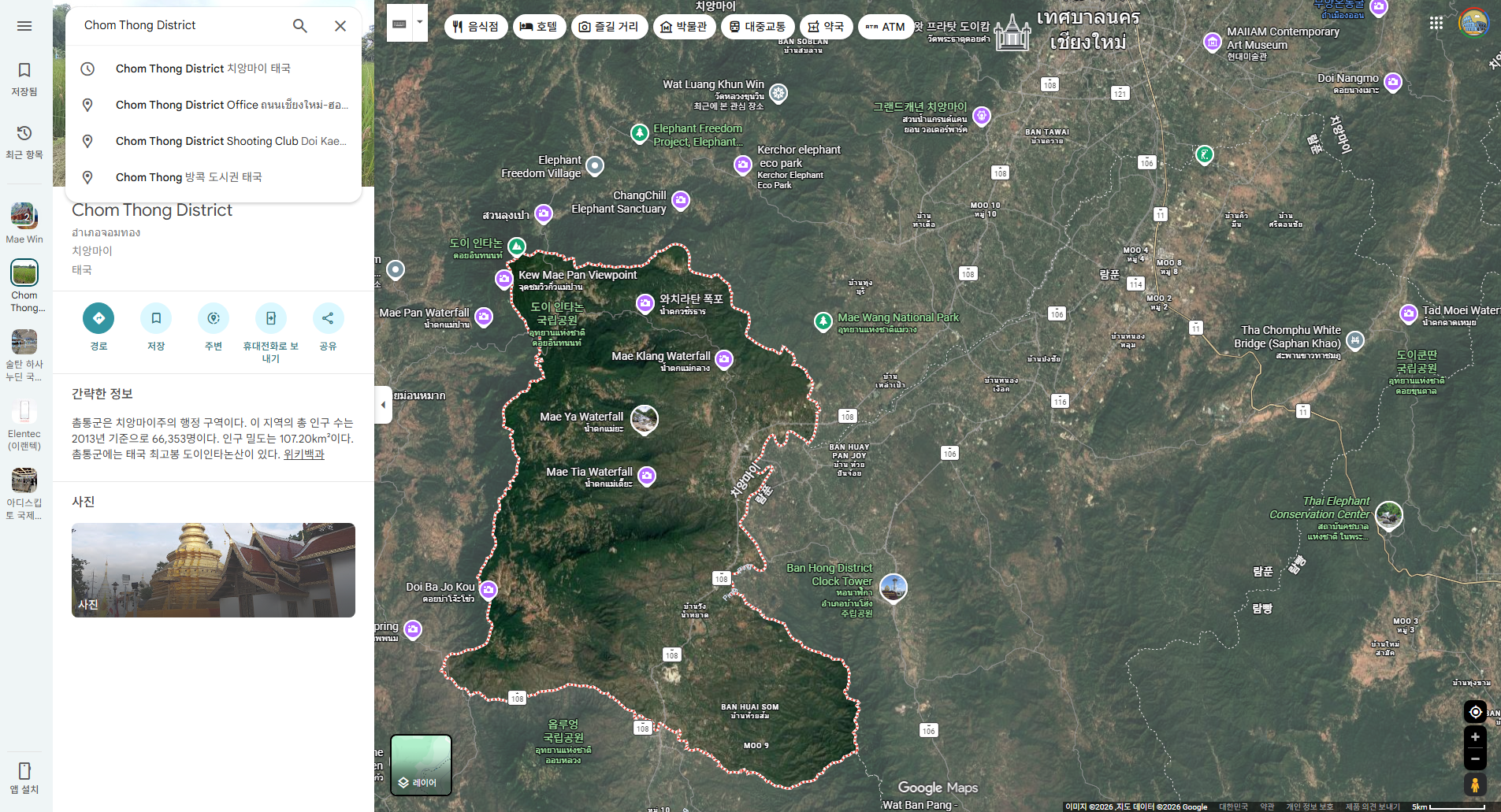Filter map by Things to do (즐길 거리)
This screenshot has width=1501, height=812.
pos(609,27)
